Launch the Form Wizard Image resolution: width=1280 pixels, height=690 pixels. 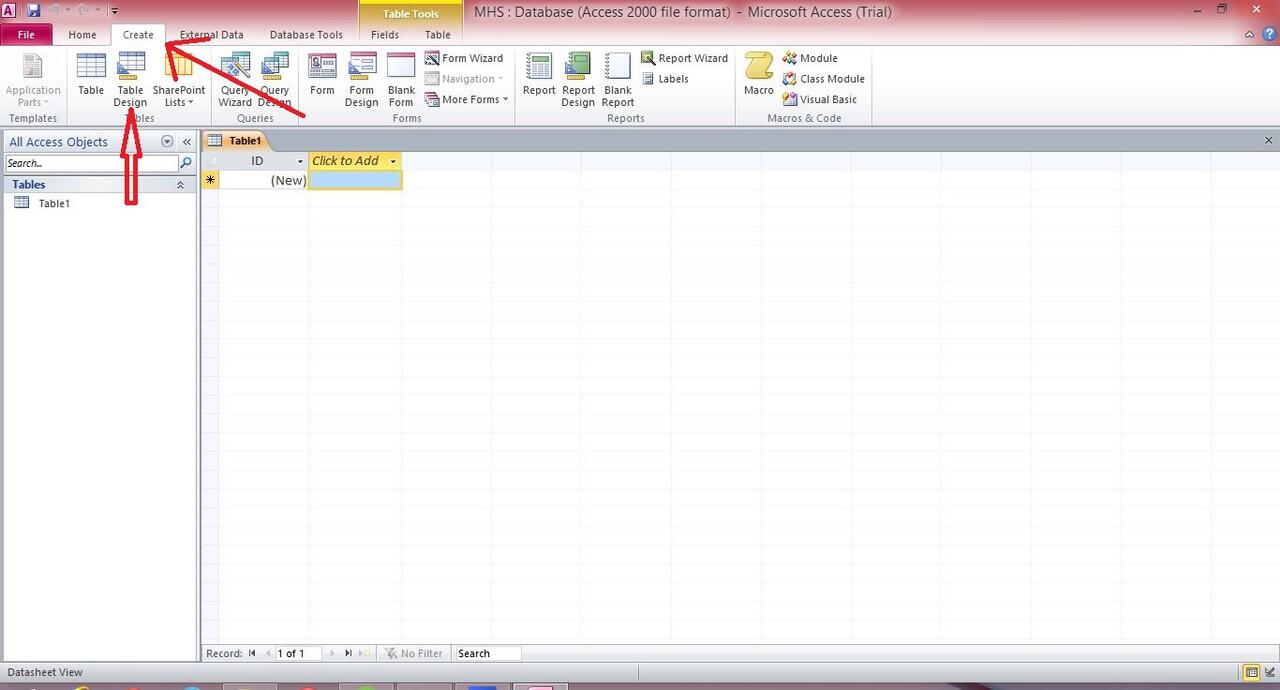tap(464, 58)
